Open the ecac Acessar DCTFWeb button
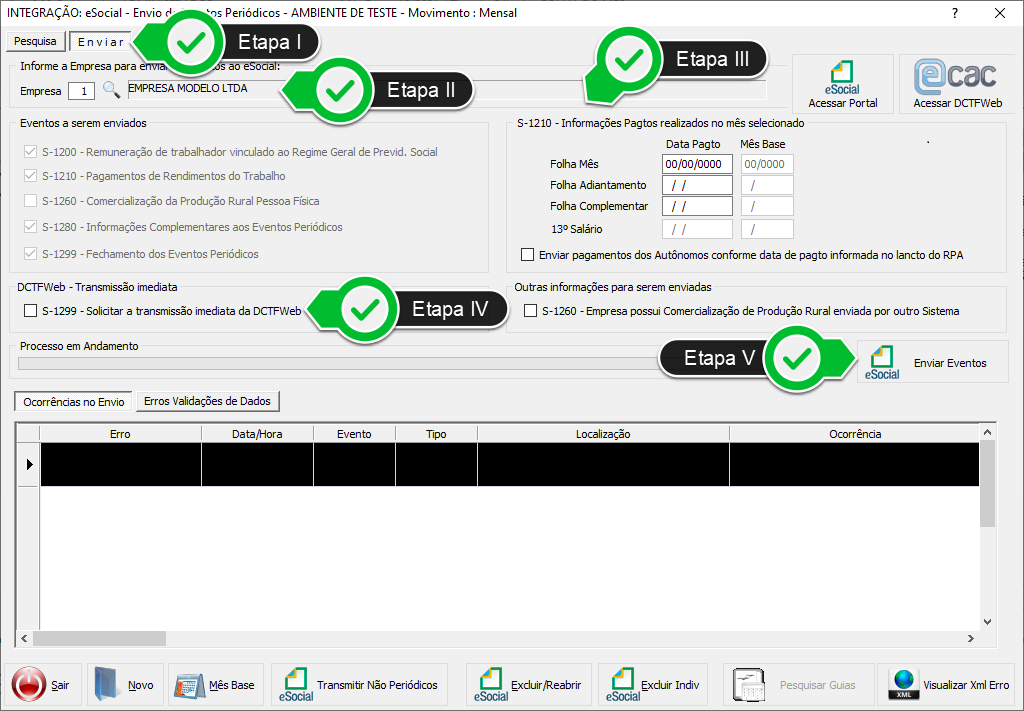The image size is (1024, 711). pyautogui.click(x=957, y=85)
